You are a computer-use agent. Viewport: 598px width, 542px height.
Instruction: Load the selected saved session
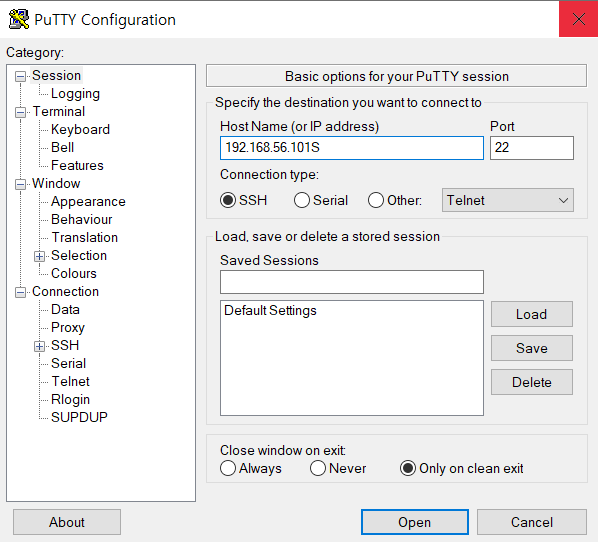pyautogui.click(x=532, y=314)
